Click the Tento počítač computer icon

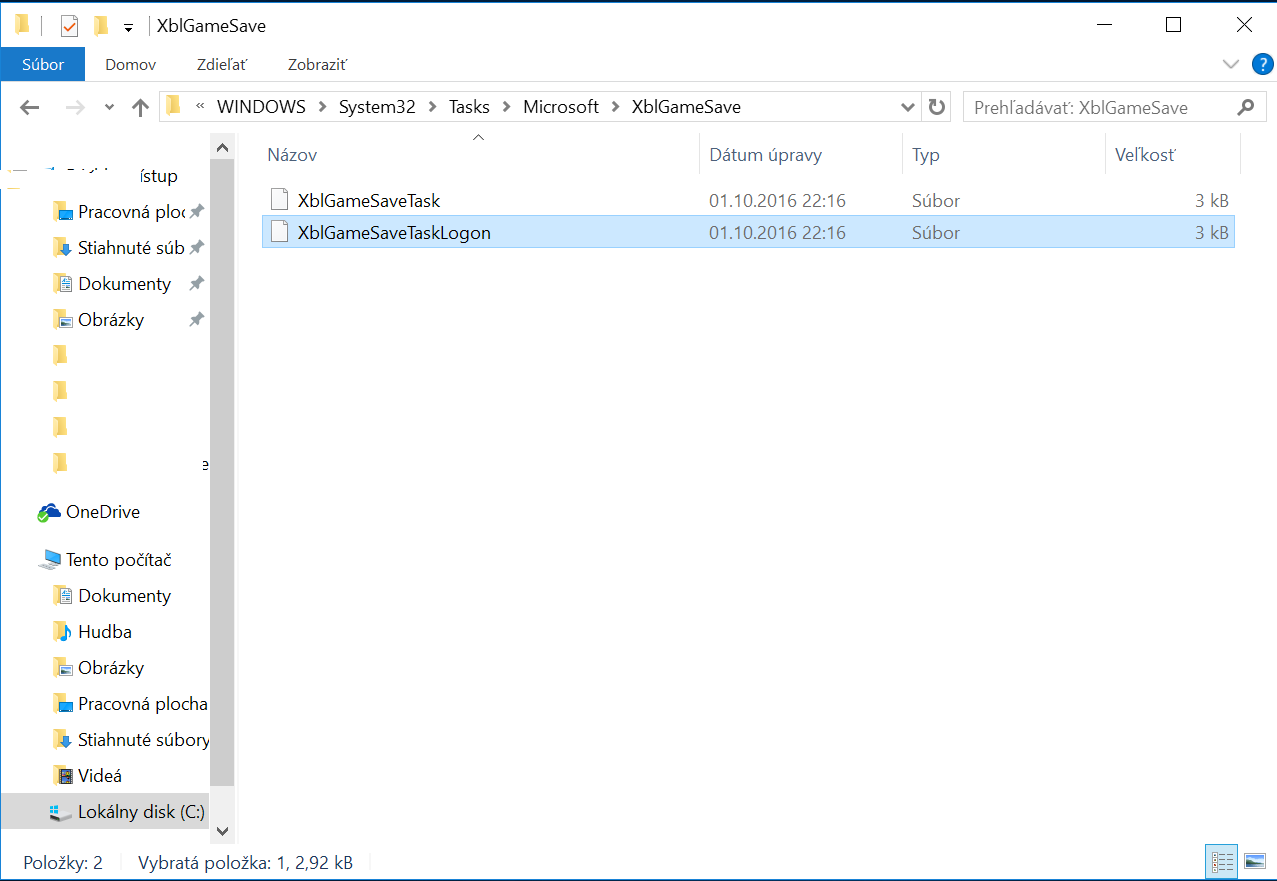(49, 560)
